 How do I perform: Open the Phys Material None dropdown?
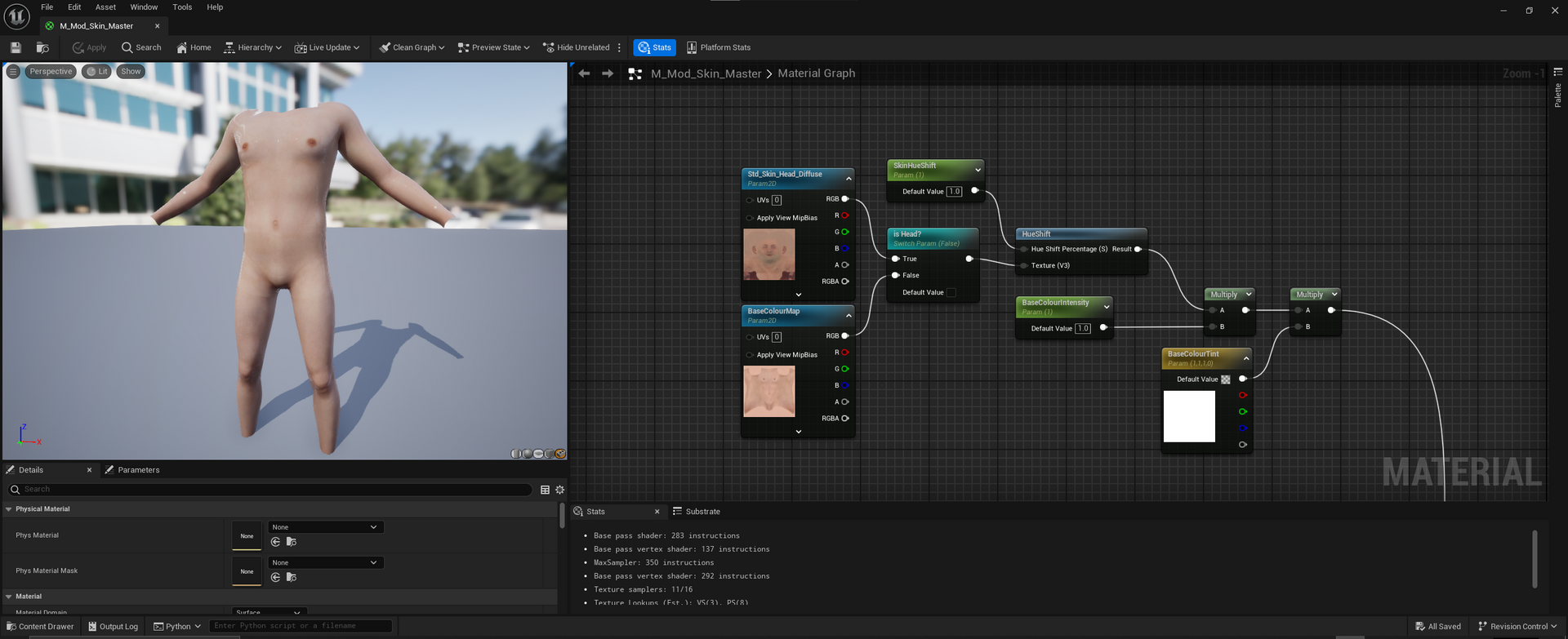tap(325, 527)
